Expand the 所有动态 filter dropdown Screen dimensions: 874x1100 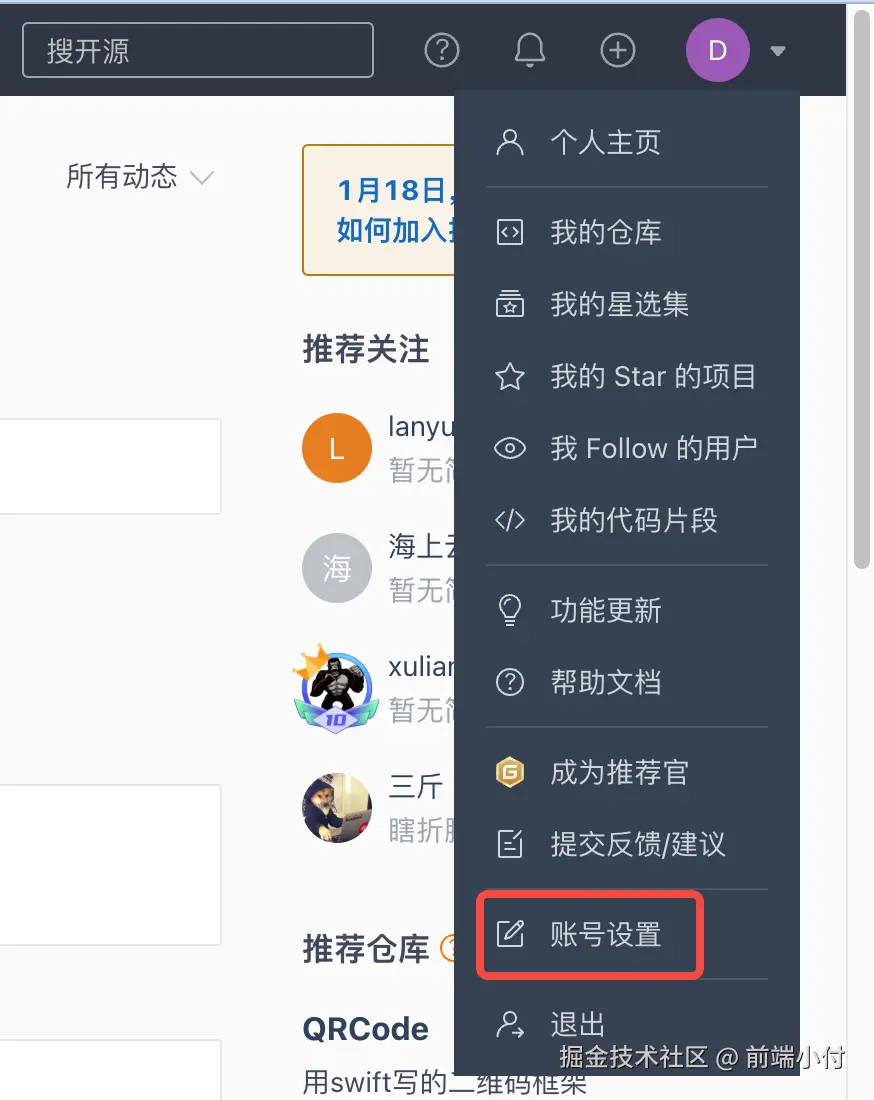(140, 176)
